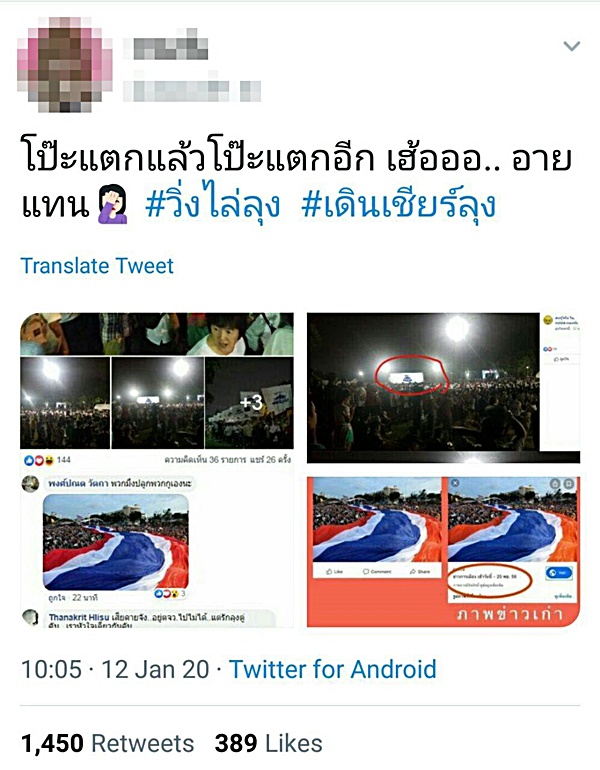View the 389 Likes list
This screenshot has width=600, height=770.
coord(269,743)
